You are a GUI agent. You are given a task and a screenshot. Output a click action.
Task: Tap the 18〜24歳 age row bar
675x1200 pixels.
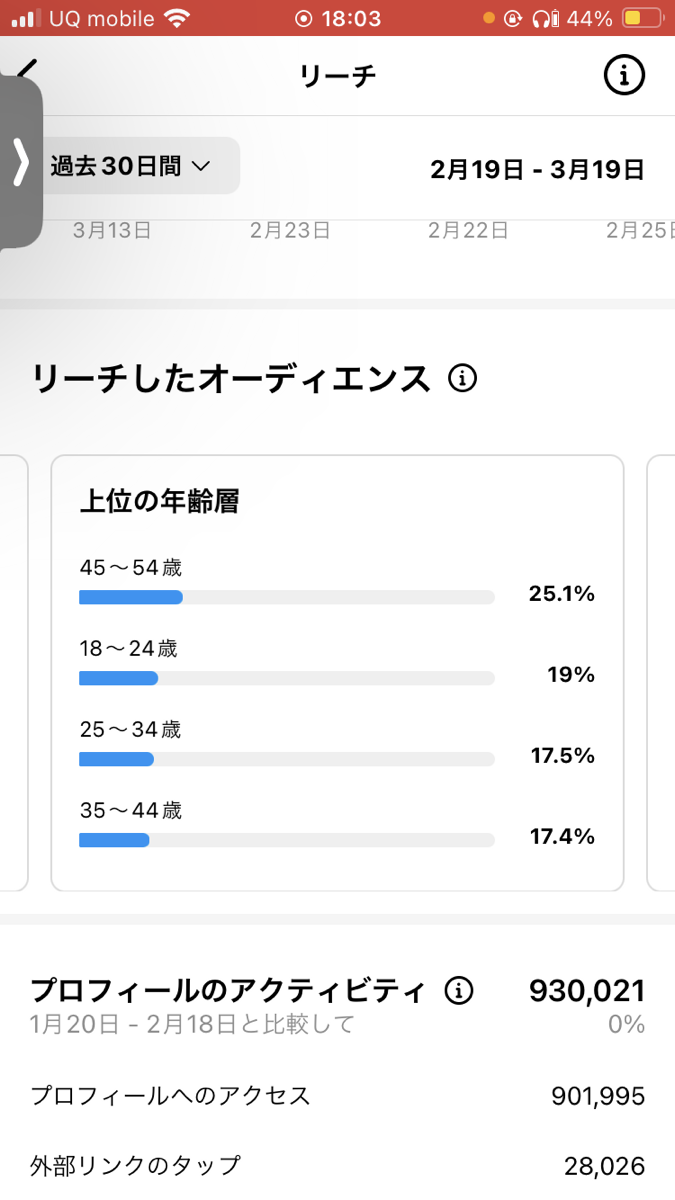click(286, 678)
